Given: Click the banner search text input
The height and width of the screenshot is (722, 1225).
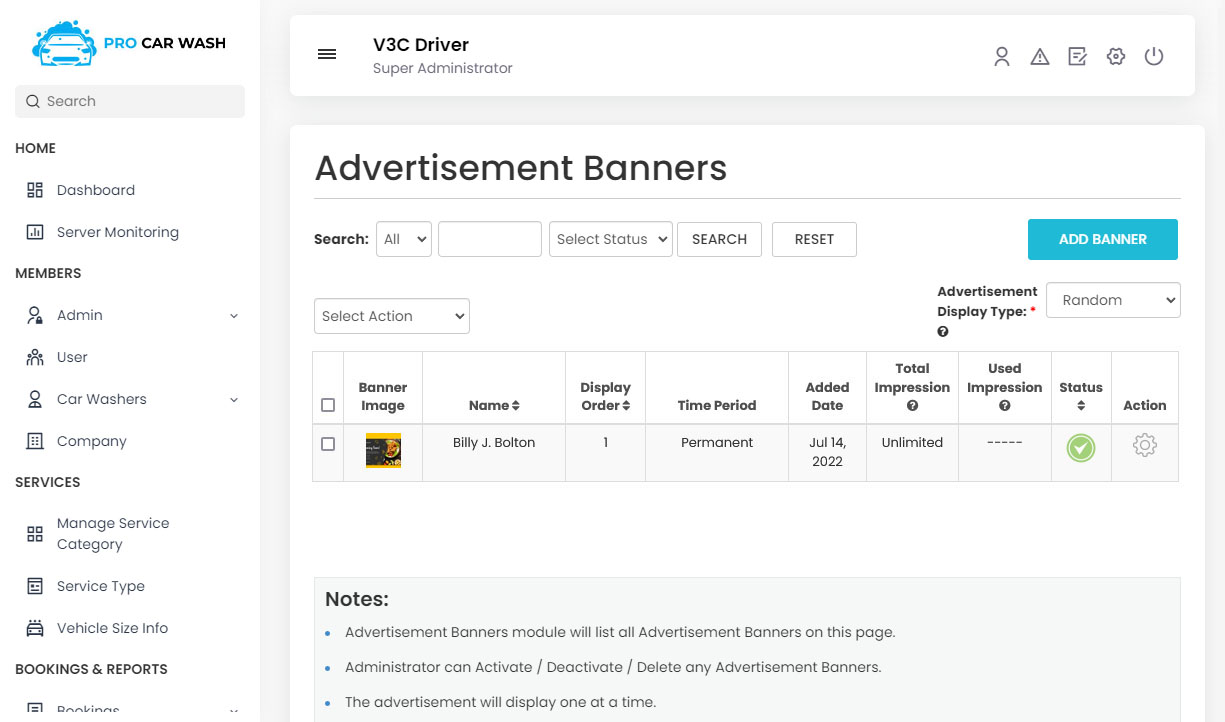Looking at the screenshot, I should (x=490, y=239).
